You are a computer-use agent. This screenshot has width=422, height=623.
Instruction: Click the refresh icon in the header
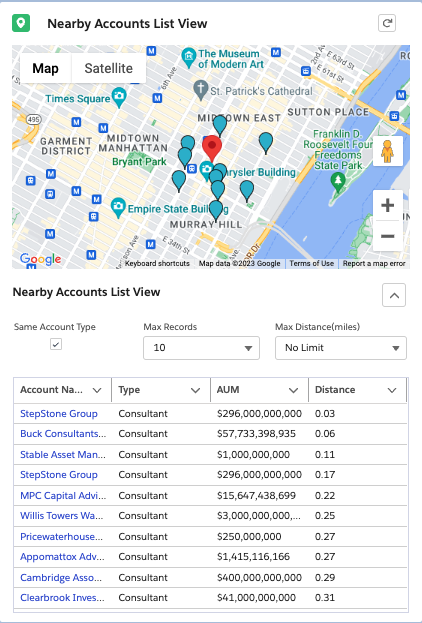point(387,23)
